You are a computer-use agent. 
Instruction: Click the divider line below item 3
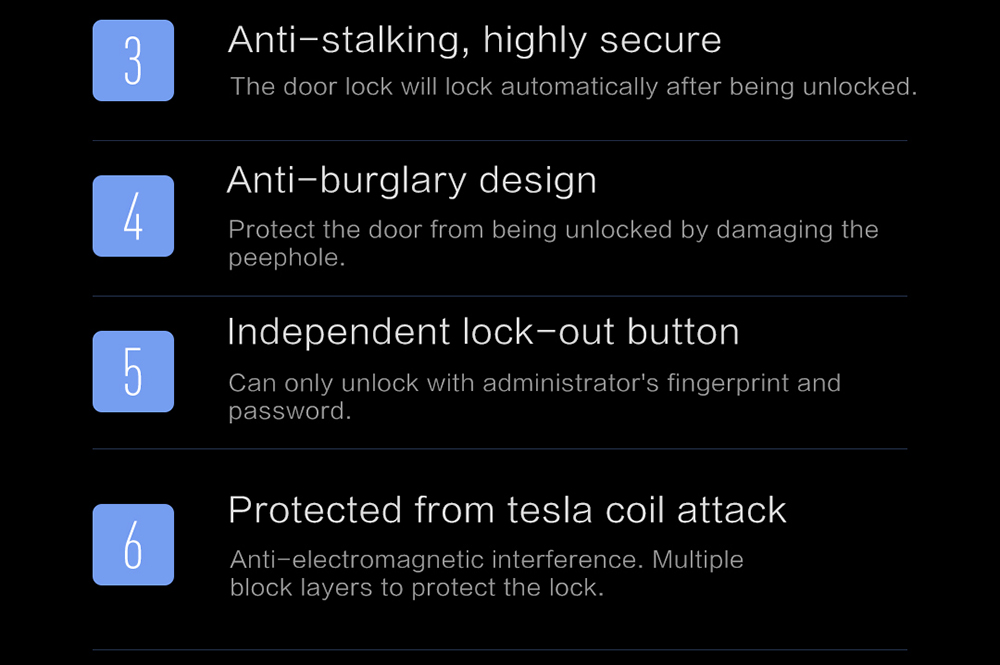[500, 140]
